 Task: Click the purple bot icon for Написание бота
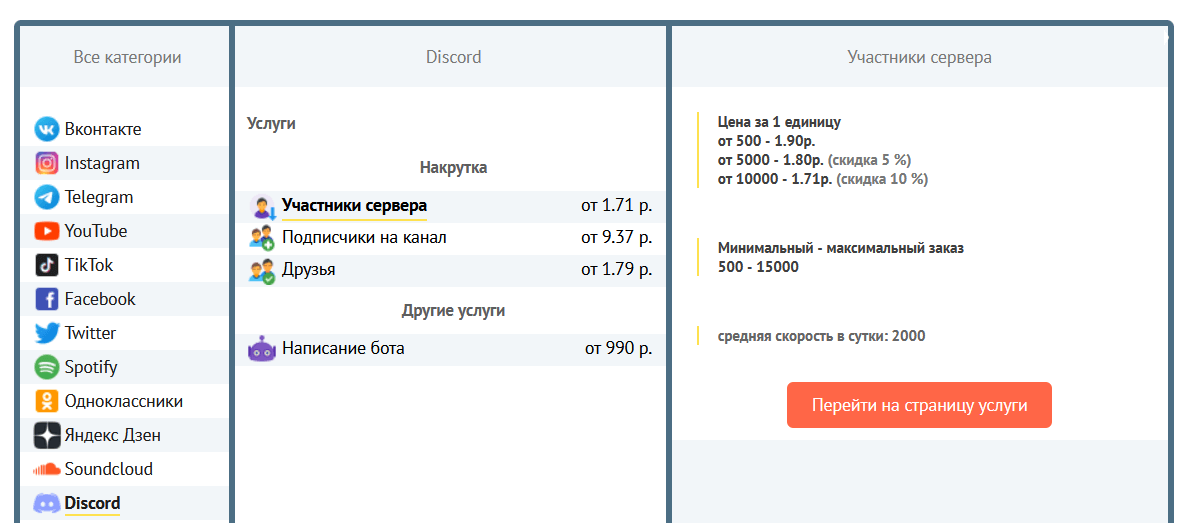tap(262, 349)
